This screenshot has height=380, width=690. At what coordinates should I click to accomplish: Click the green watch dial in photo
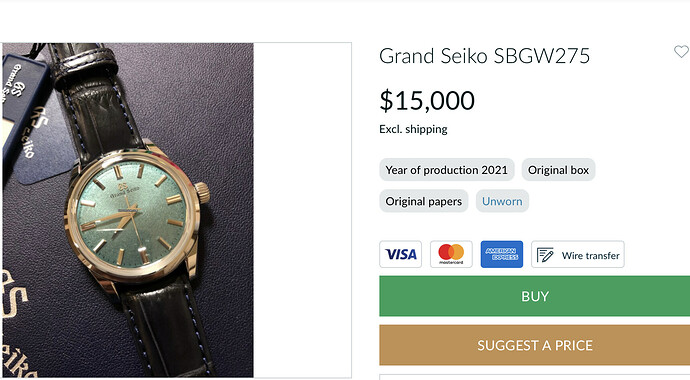[x=132, y=213]
